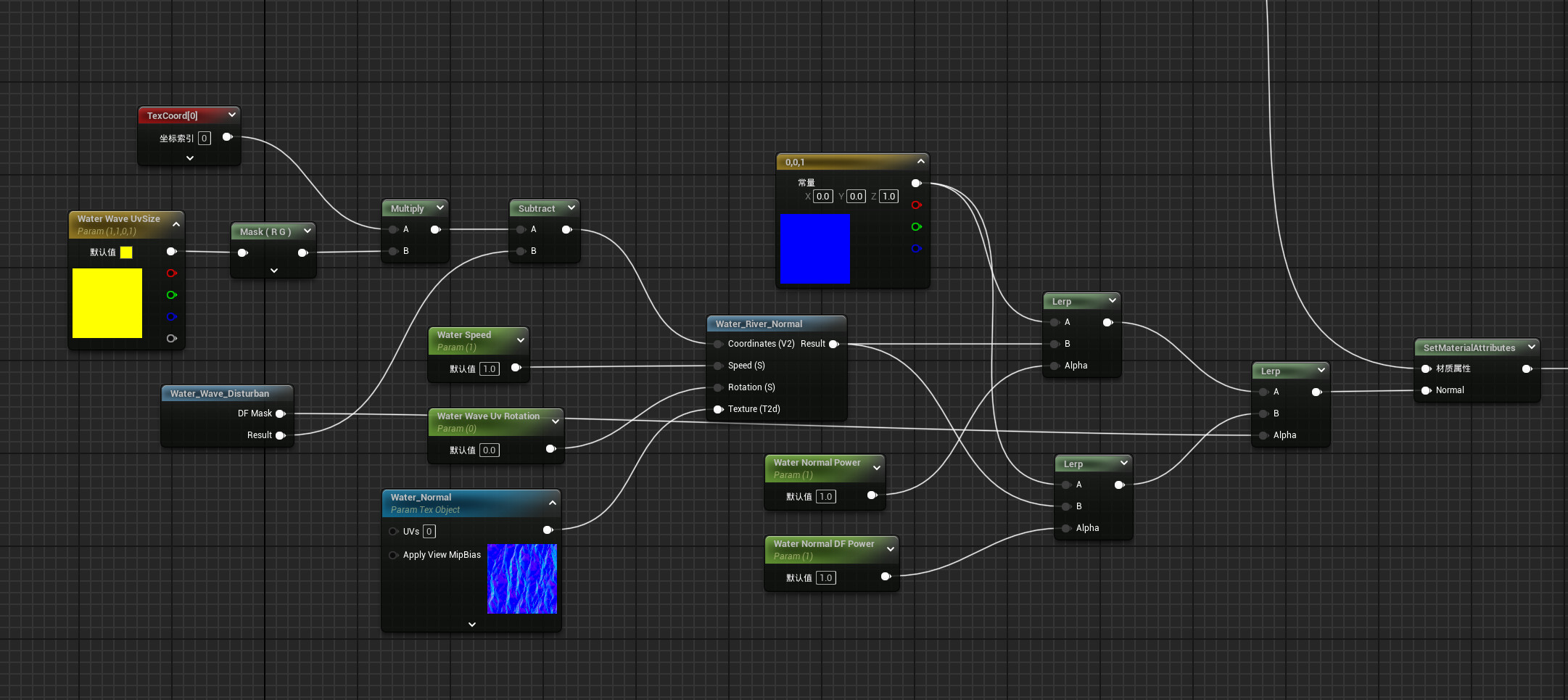Click the Speed (S) input pin

click(x=718, y=366)
